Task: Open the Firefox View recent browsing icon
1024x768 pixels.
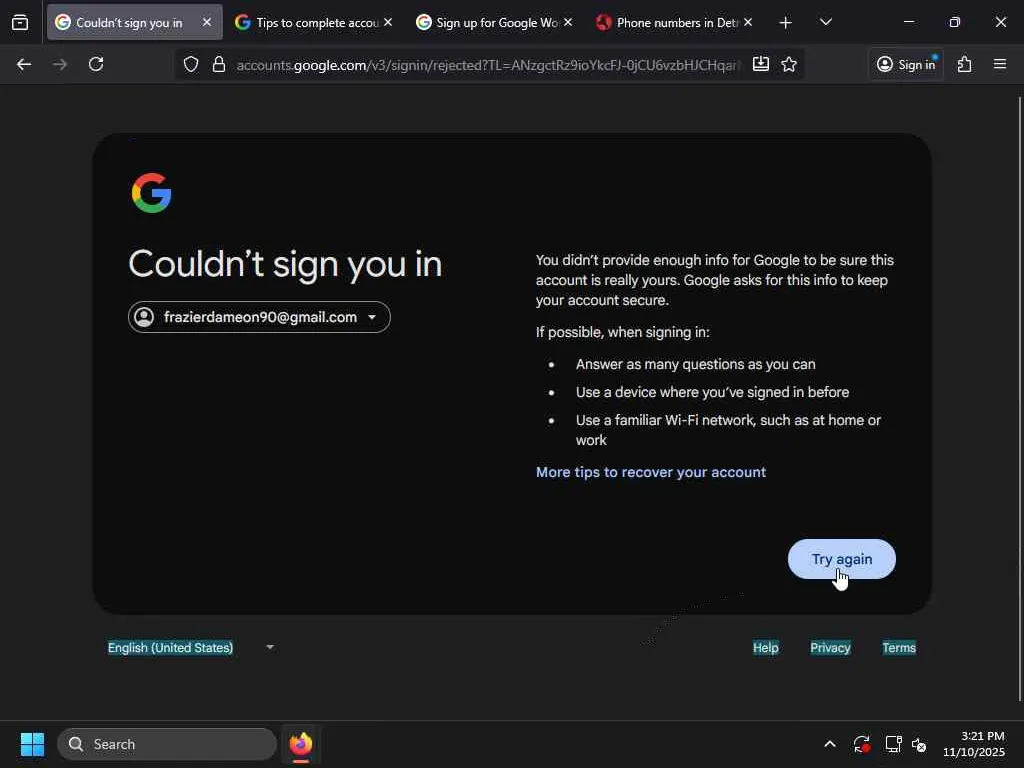Action: tap(20, 23)
